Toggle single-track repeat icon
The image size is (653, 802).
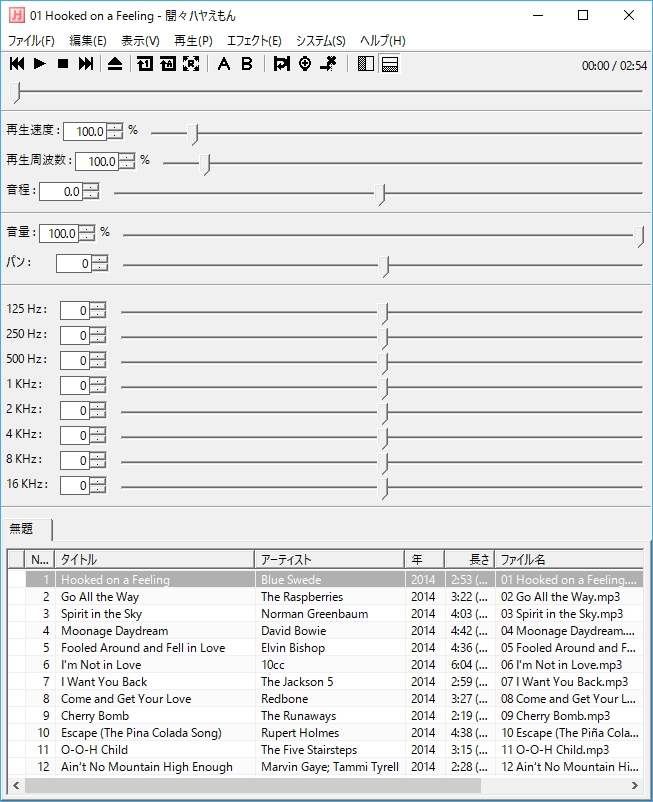(x=145, y=63)
